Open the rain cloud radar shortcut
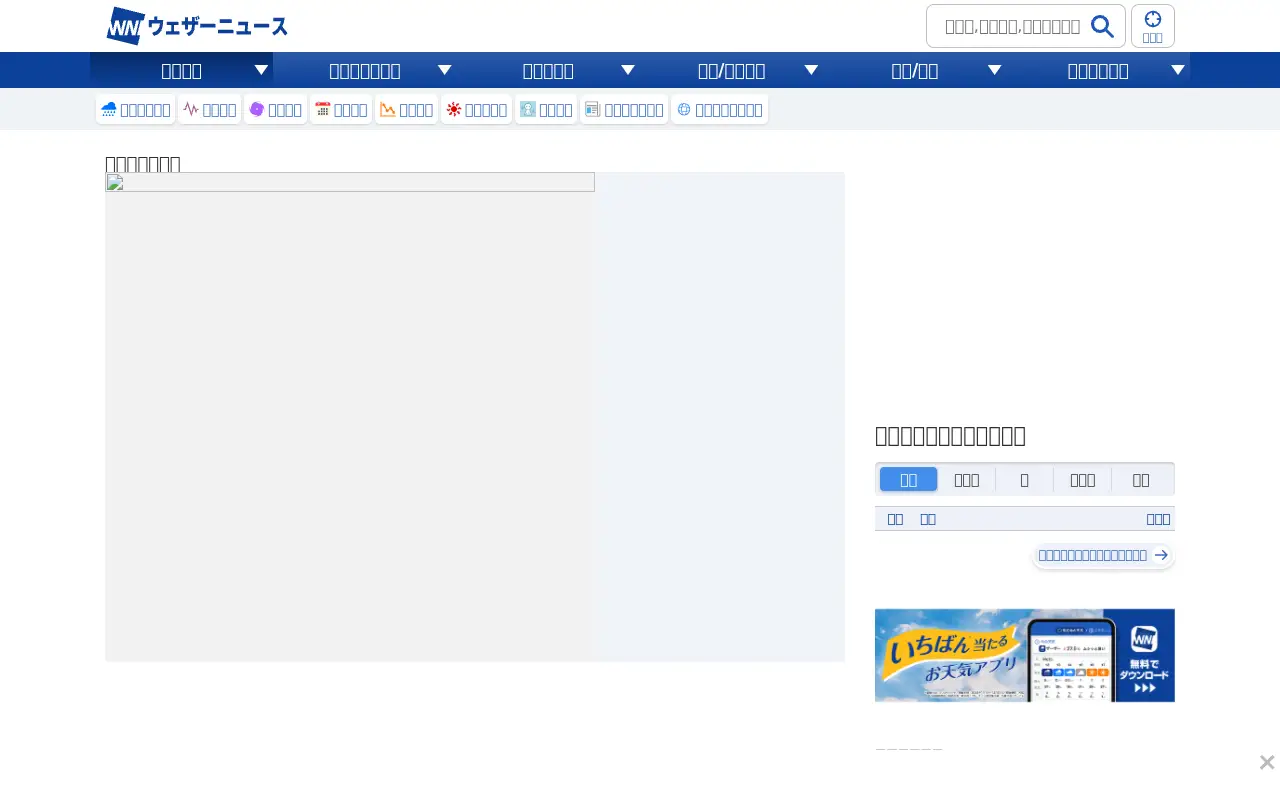This screenshot has height=800, width=1280. pyautogui.click(x=136, y=109)
